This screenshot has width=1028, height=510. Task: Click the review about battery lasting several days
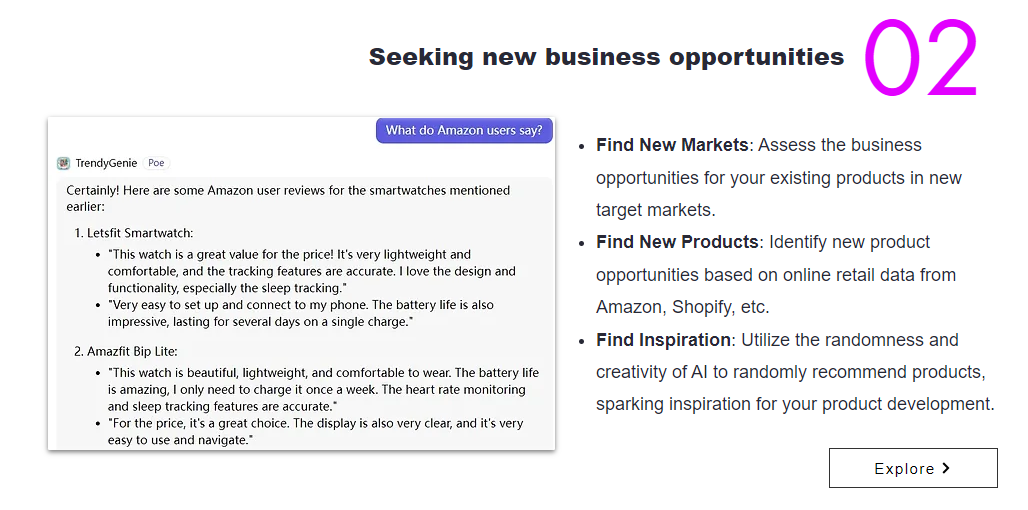click(x=301, y=313)
